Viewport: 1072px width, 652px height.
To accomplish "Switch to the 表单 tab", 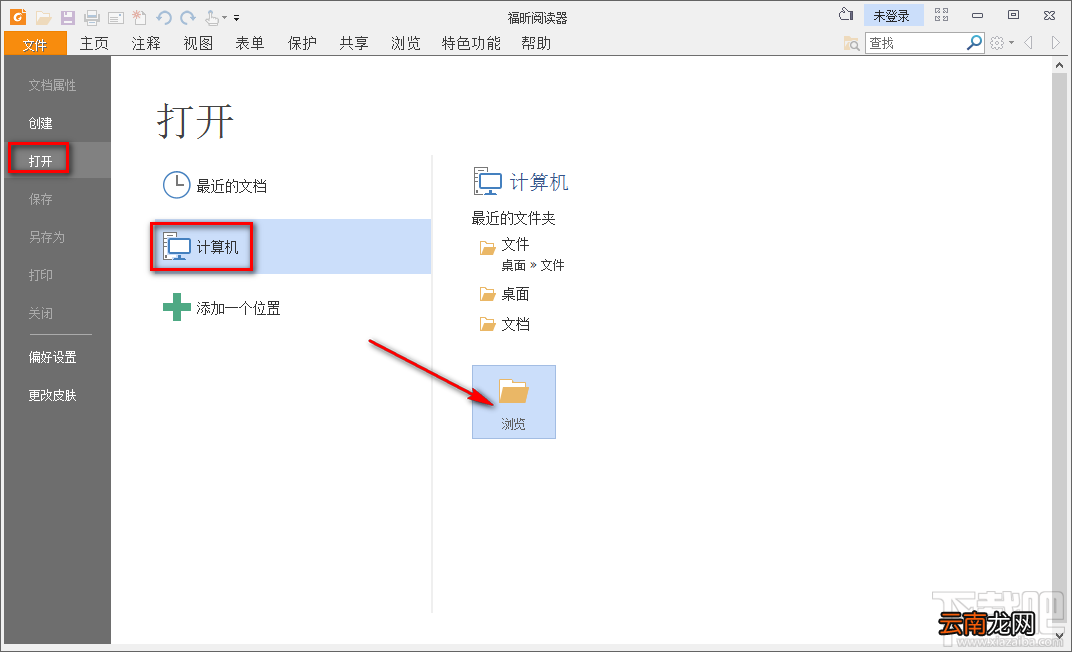I will pos(250,44).
